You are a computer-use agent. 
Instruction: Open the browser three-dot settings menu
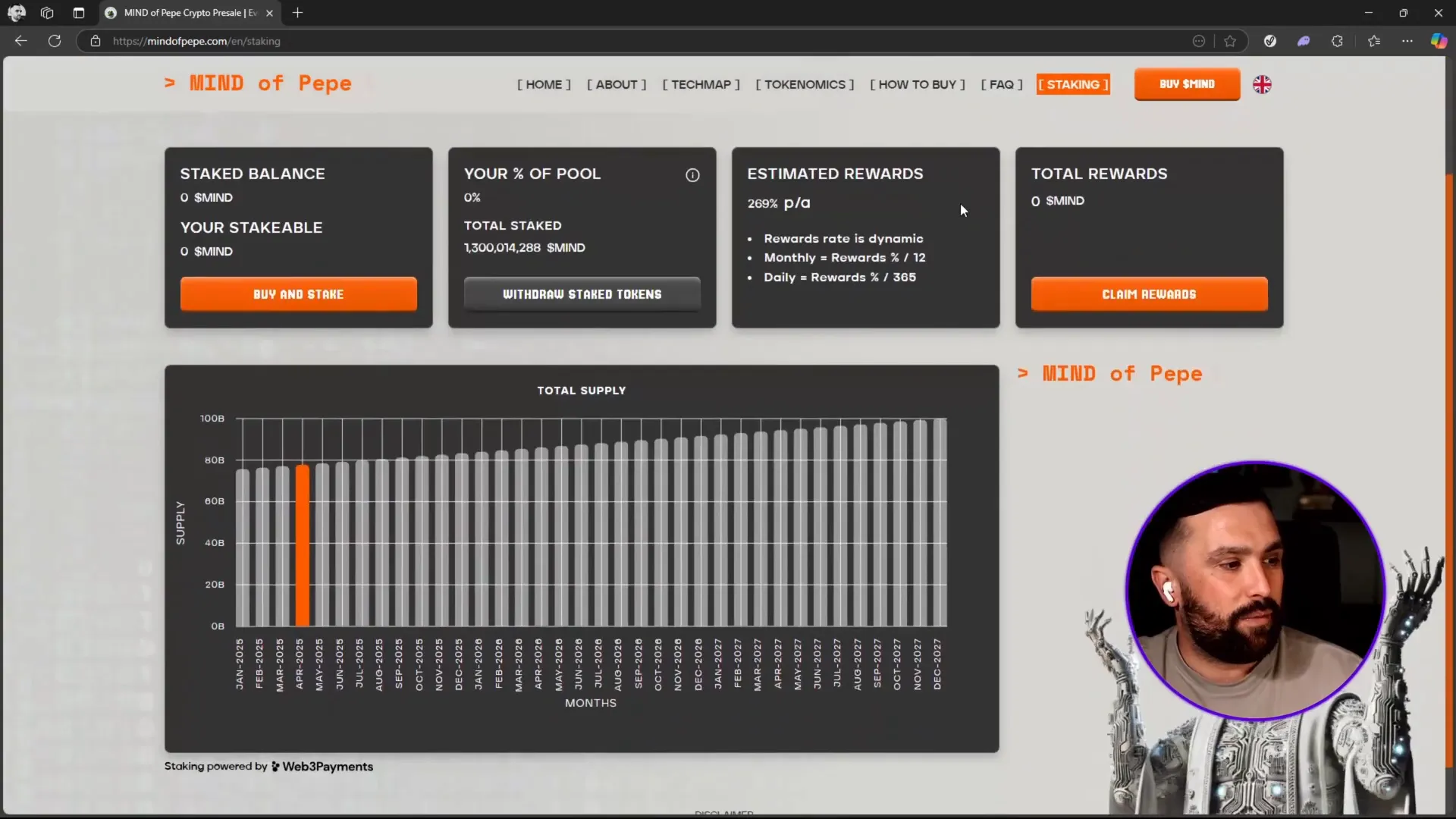click(x=1407, y=41)
